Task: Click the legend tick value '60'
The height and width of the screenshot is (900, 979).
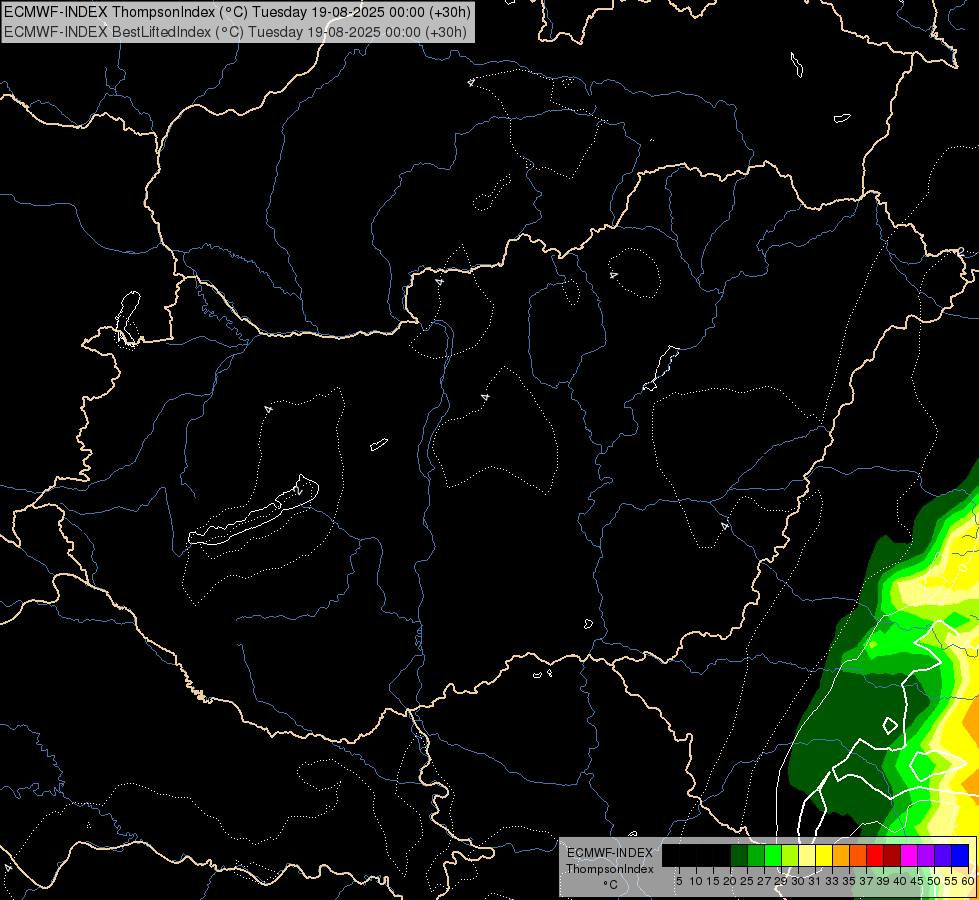Action: [x=968, y=881]
